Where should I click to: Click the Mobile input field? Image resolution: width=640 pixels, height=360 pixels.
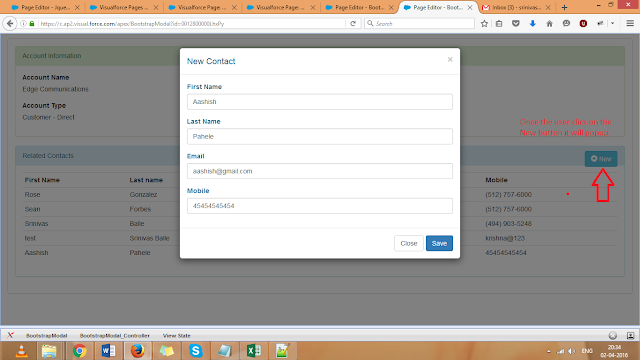(320, 206)
